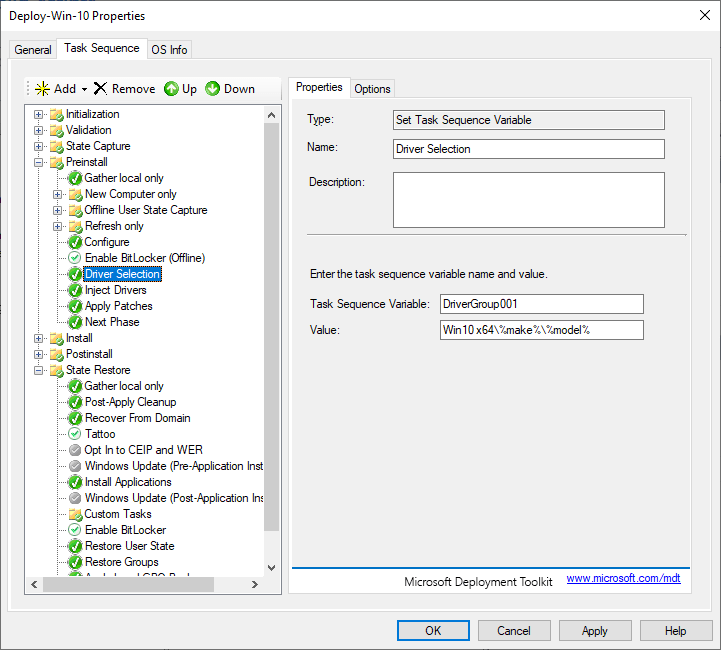Click the Add starburst icon in toolbar
Viewport: 721px width, 650px height.
42,89
